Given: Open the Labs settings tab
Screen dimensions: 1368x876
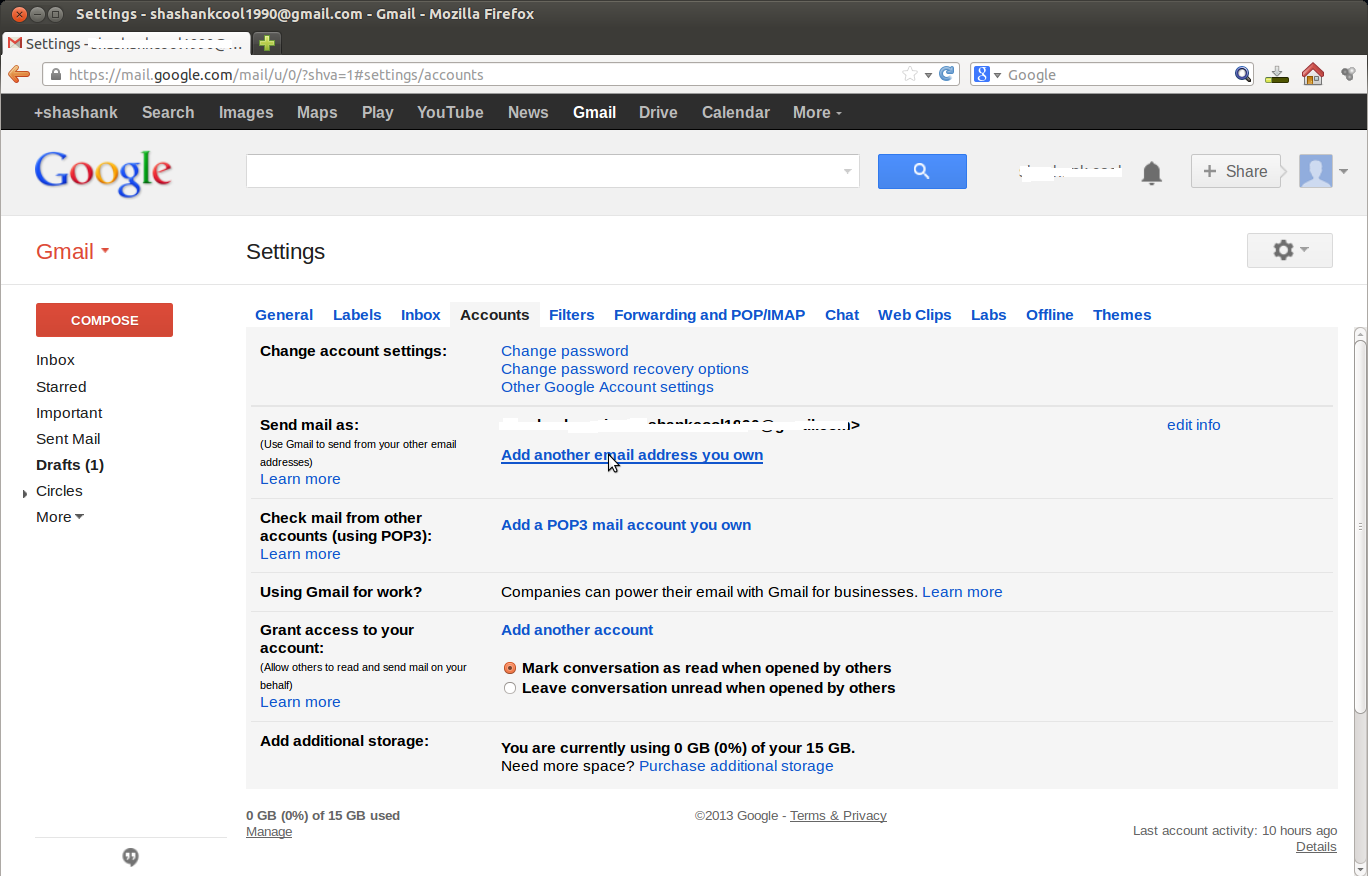Looking at the screenshot, I should pos(989,315).
